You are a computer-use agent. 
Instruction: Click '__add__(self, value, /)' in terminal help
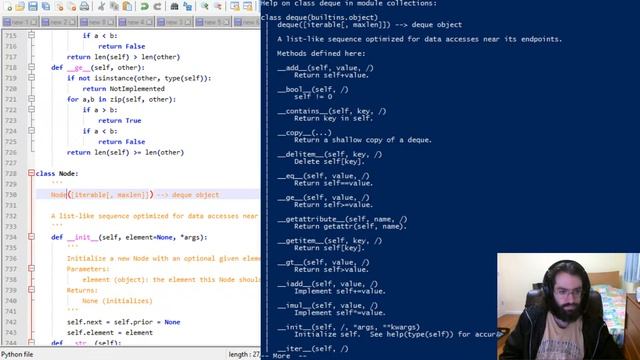325,68
